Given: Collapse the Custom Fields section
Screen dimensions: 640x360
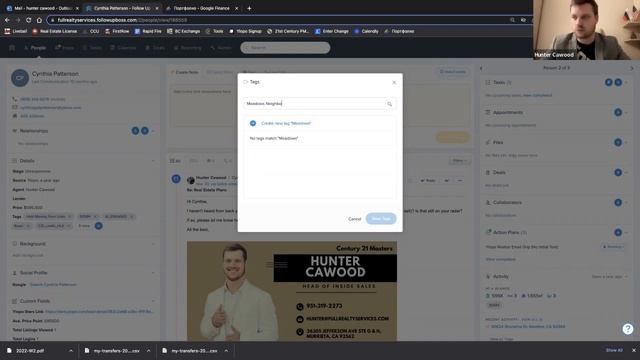Looking at the screenshot, I should (153, 301).
